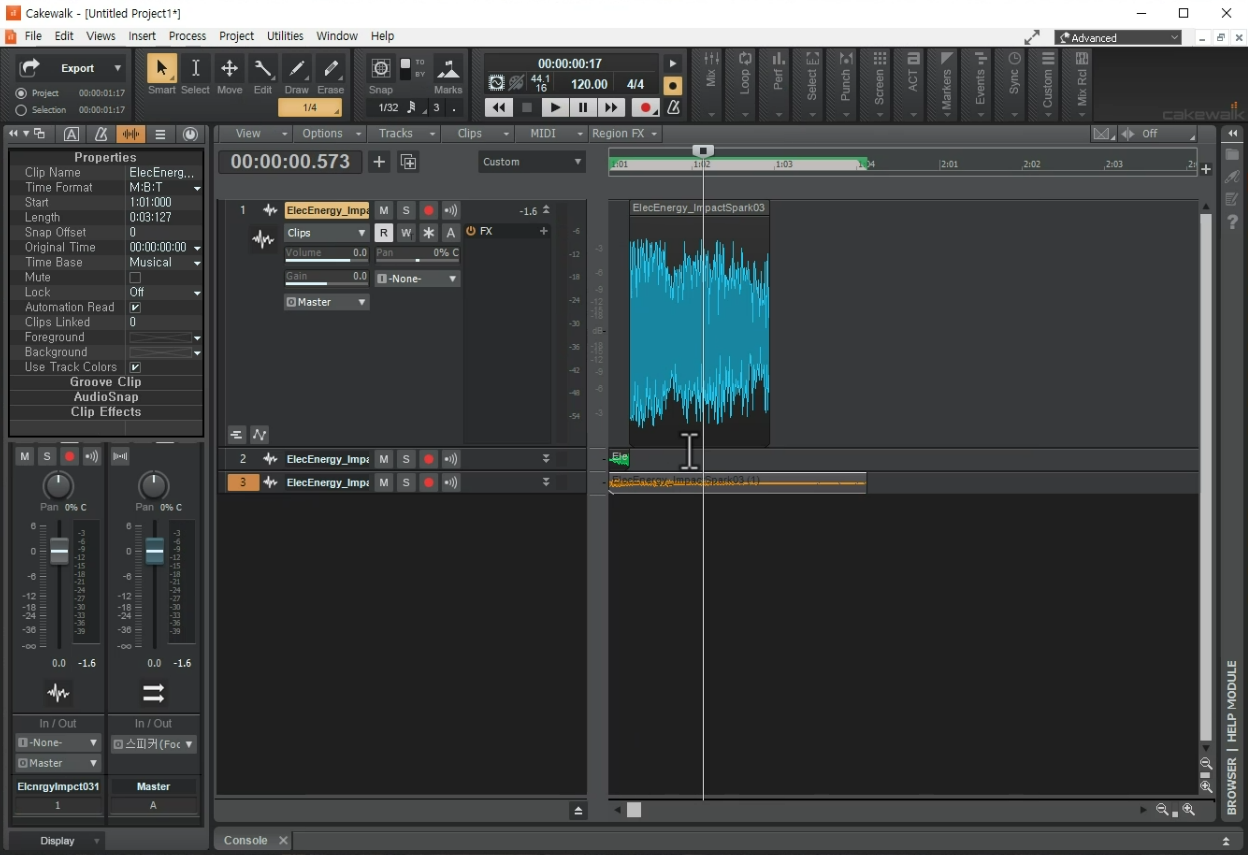The image size is (1248, 855).
Task: Pick the Edit tool
Action: coord(263,68)
